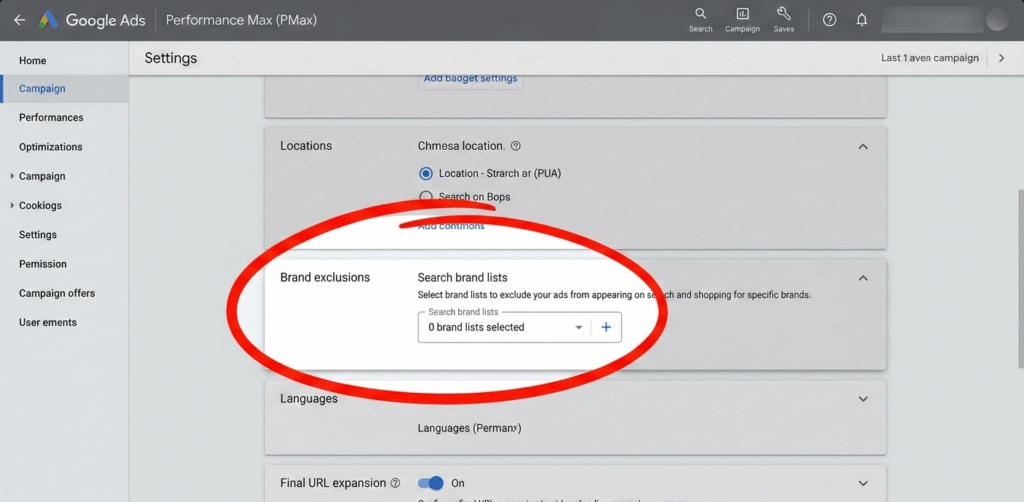
Task: Collapse the Brand exclusions section
Action: coord(863,278)
